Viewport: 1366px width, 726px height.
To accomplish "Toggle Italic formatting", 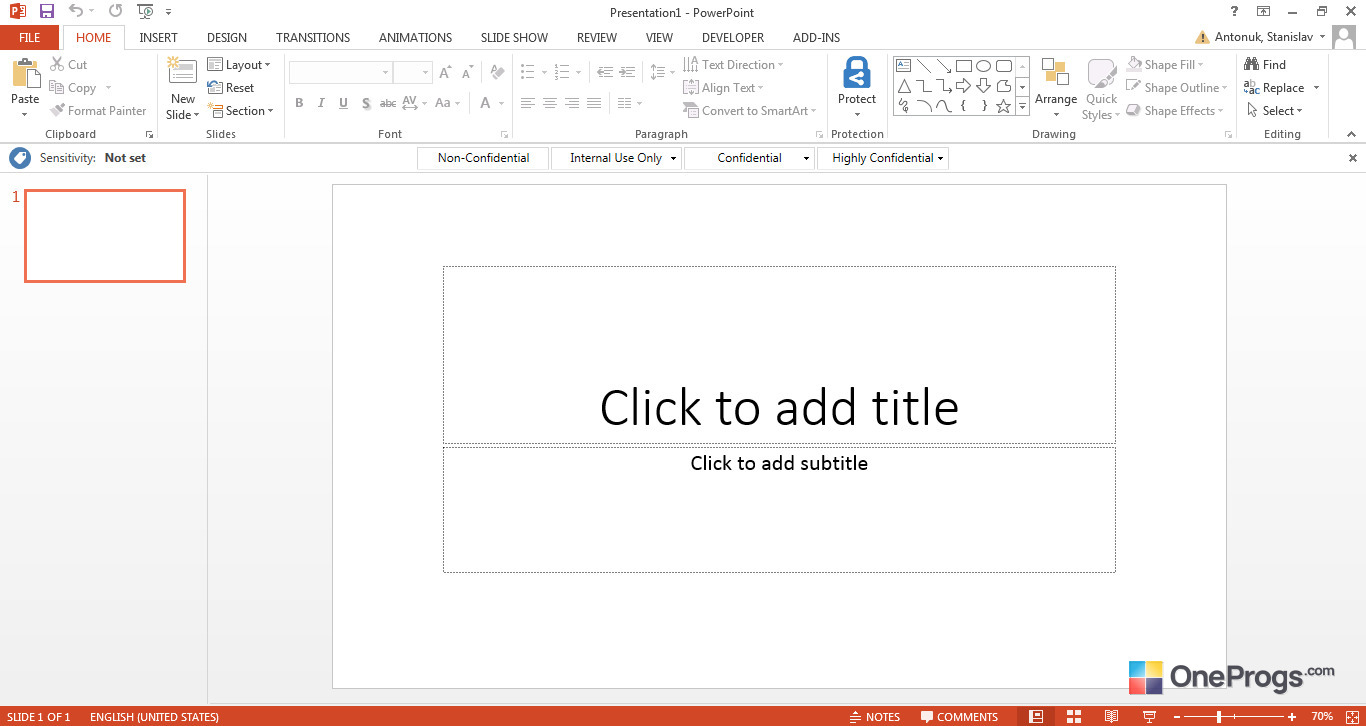I will click(x=321, y=103).
